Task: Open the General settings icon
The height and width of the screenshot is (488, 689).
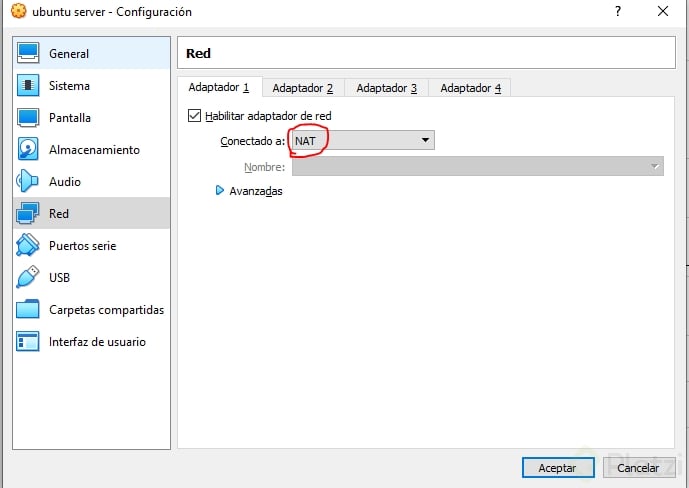Action: (x=28, y=54)
